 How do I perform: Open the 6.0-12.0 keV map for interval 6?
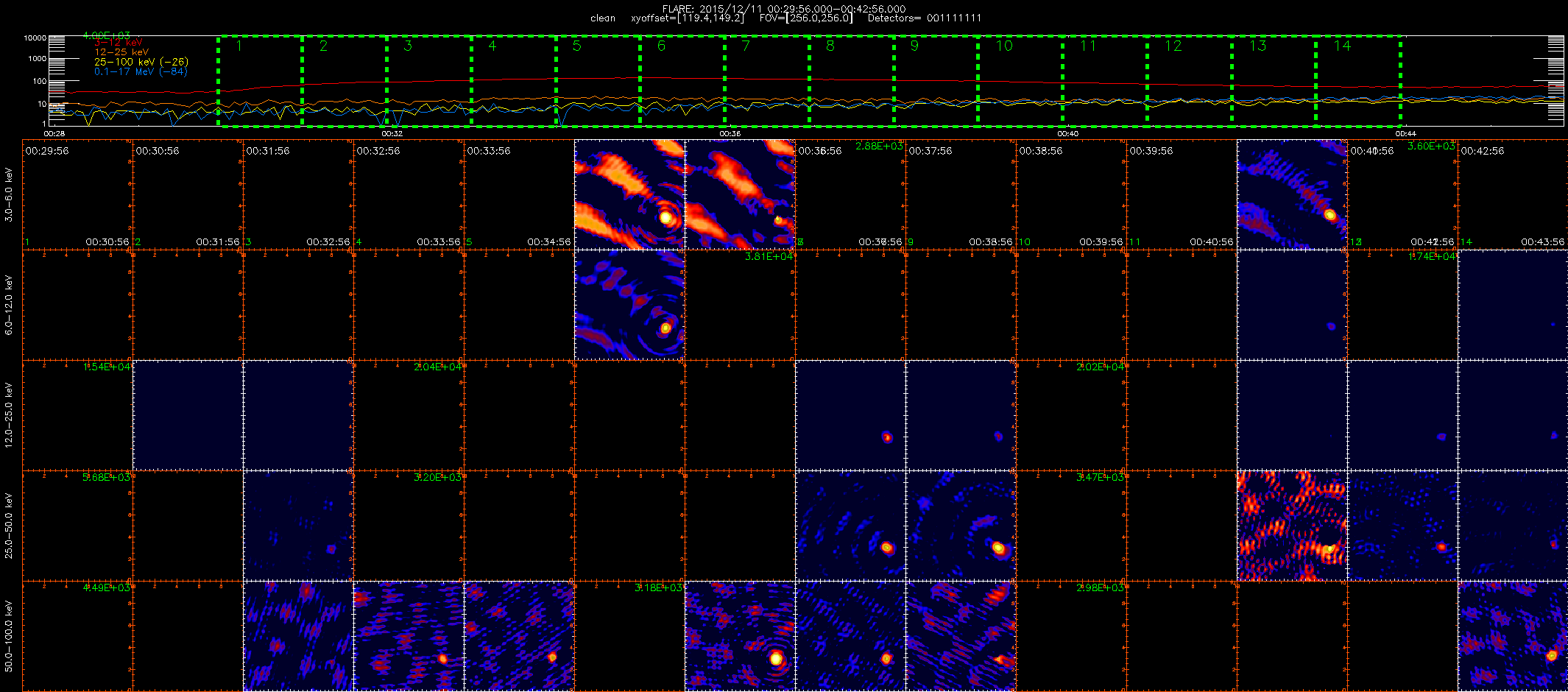[629, 305]
